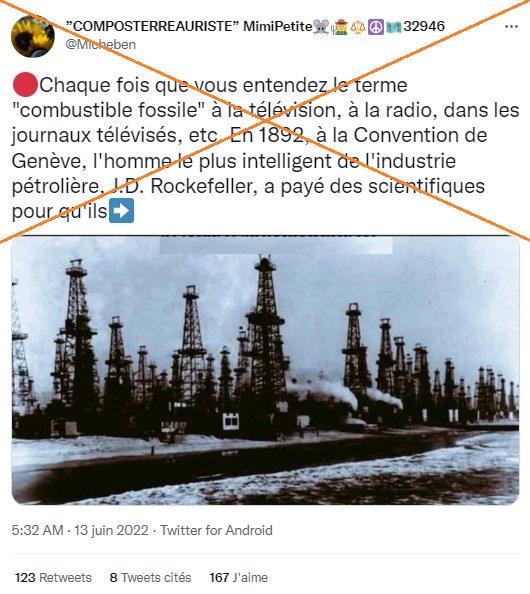The width and height of the screenshot is (530, 594).
Task: Open the COMPOSTERREAURISTE MimiPetite display name
Action: pyautogui.click(x=189, y=27)
